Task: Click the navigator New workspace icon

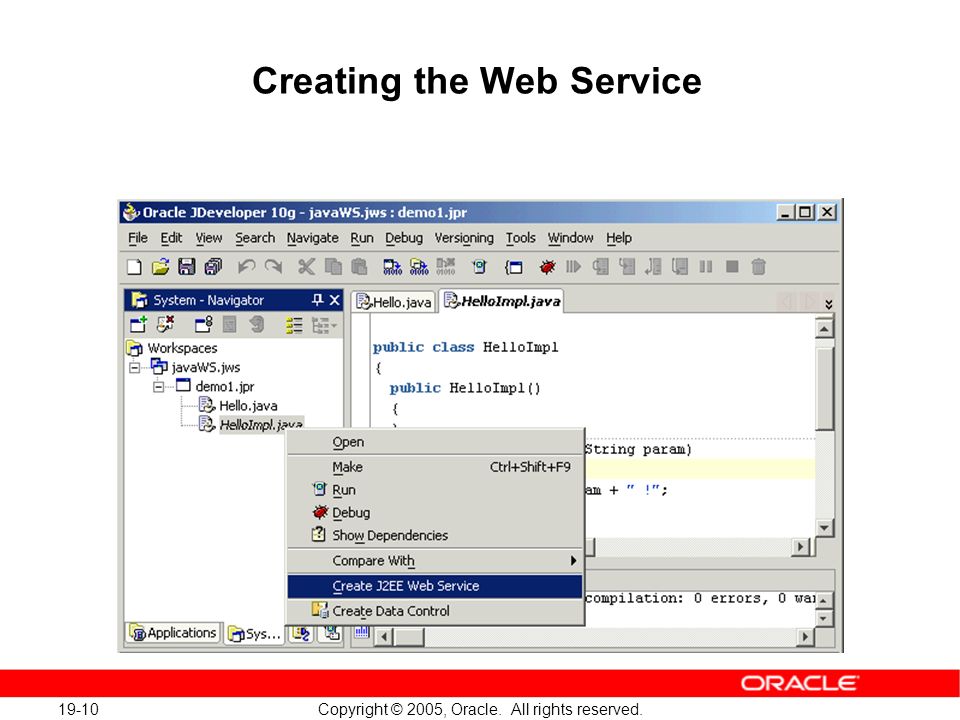Action: (x=138, y=324)
